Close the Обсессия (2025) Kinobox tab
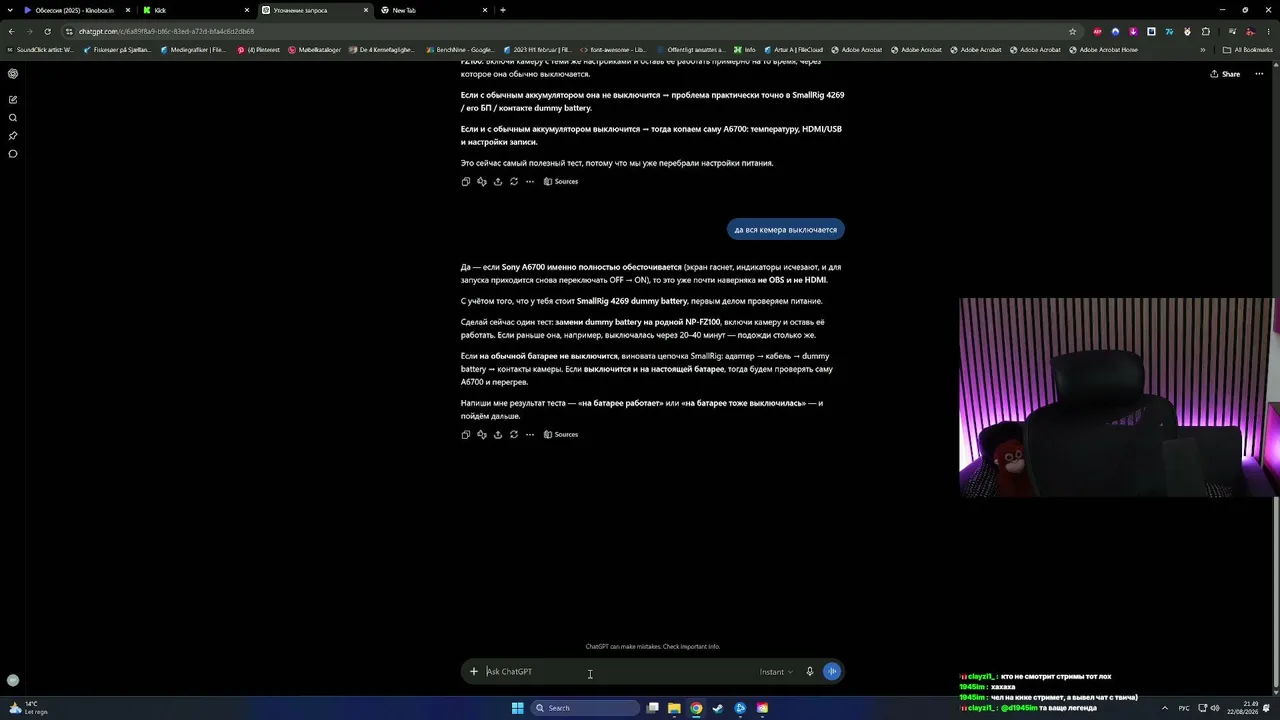This screenshot has width=1280, height=720. pos(128,10)
